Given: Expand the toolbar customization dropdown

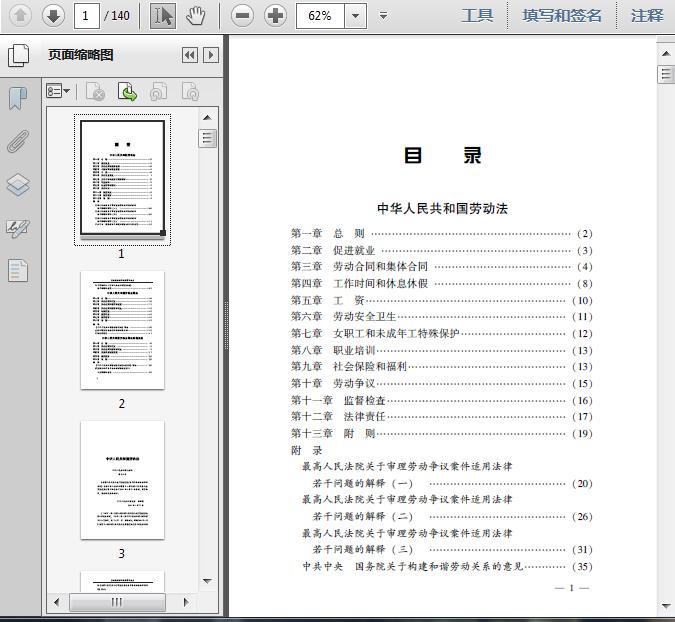Looking at the screenshot, I should click(x=383, y=16).
